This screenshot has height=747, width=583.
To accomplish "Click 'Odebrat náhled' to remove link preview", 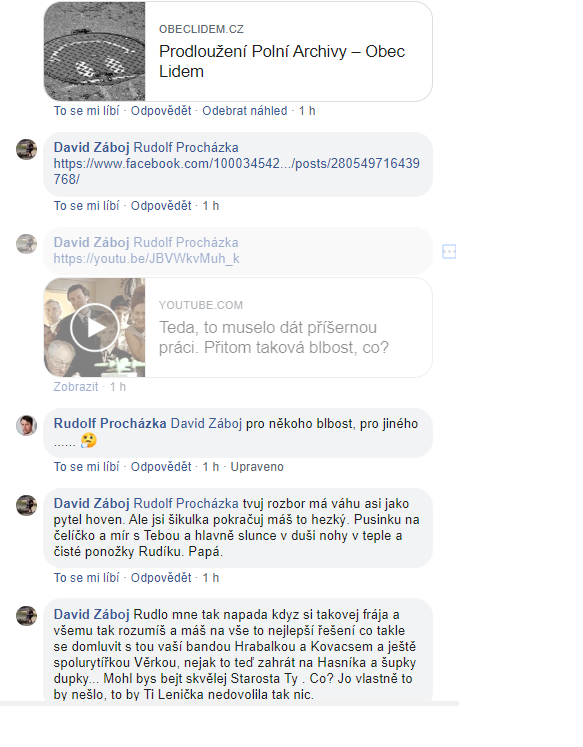I will [245, 111].
